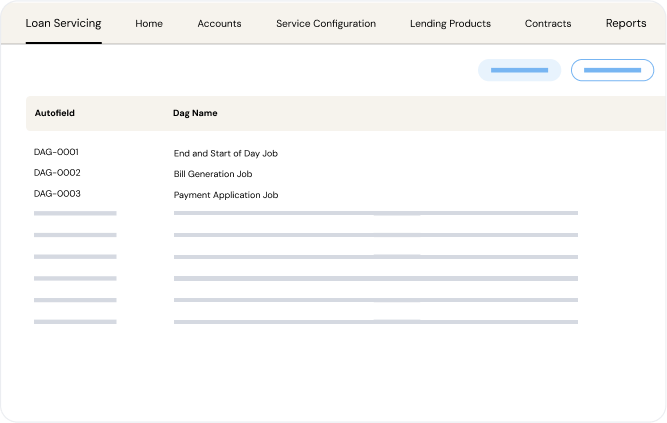
Task: Select the Lending Products tab
Action: (x=450, y=23)
